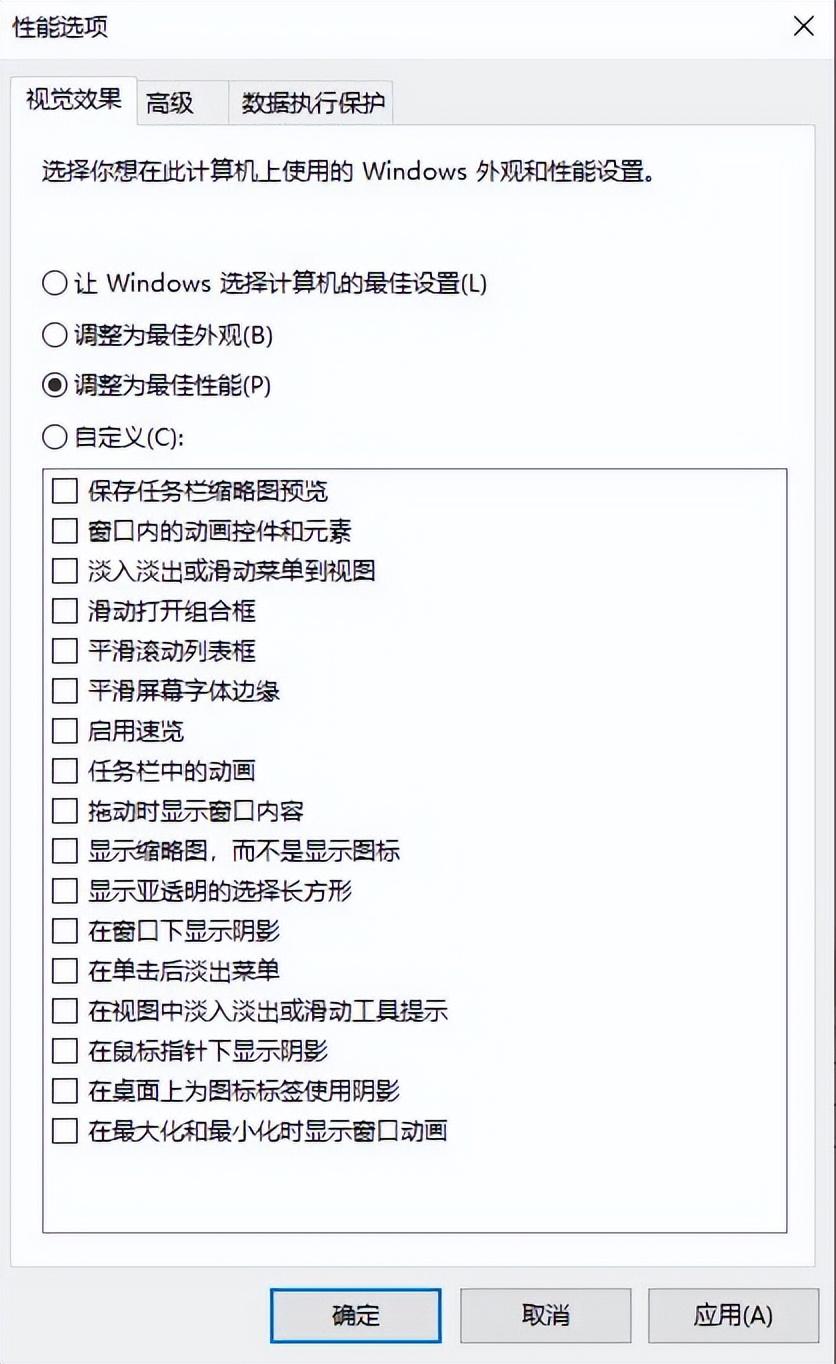Click the 确定 button

355,1315
